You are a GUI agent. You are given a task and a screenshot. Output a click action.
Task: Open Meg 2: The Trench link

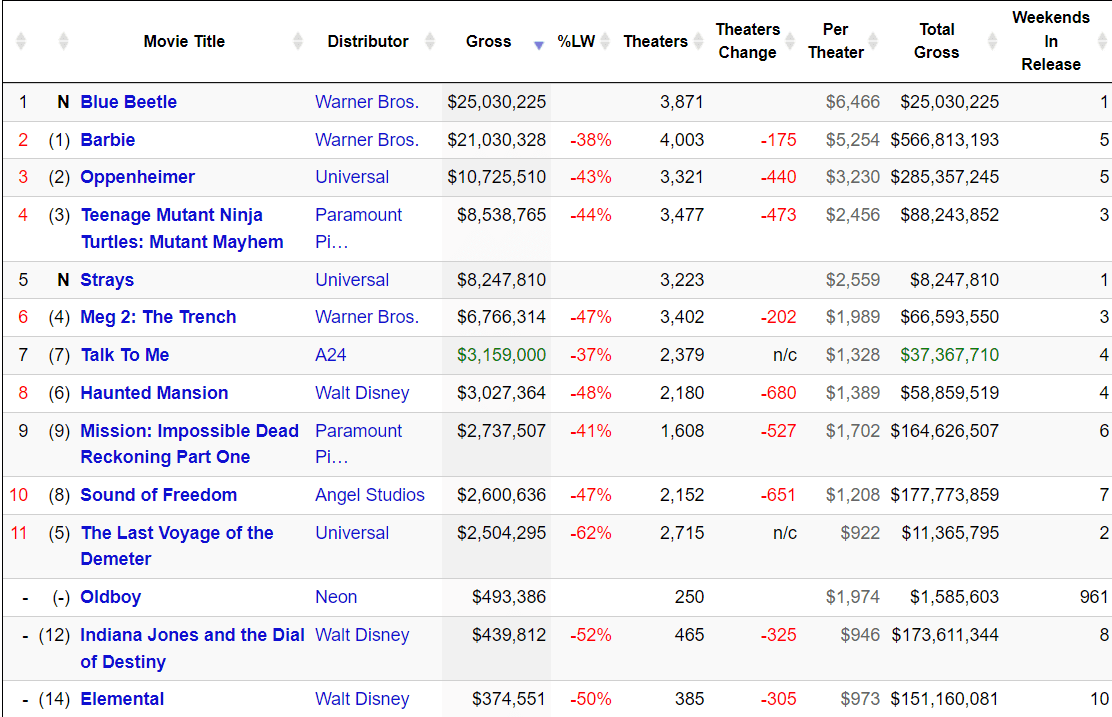point(158,317)
